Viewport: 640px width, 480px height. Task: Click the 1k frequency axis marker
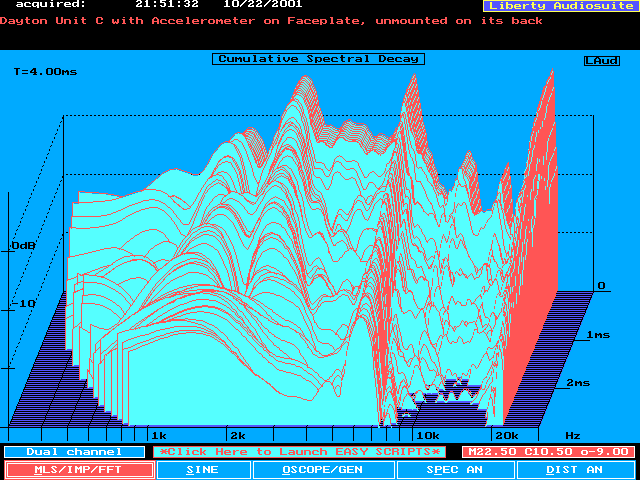pyautogui.click(x=157, y=436)
